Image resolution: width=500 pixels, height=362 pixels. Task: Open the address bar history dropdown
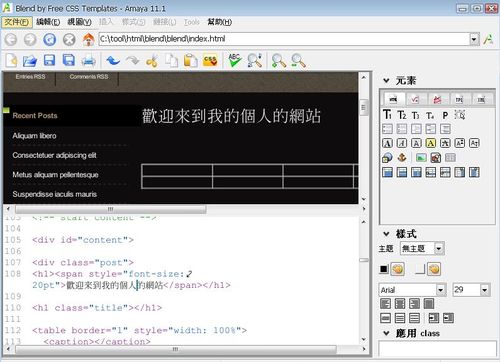pos(474,39)
